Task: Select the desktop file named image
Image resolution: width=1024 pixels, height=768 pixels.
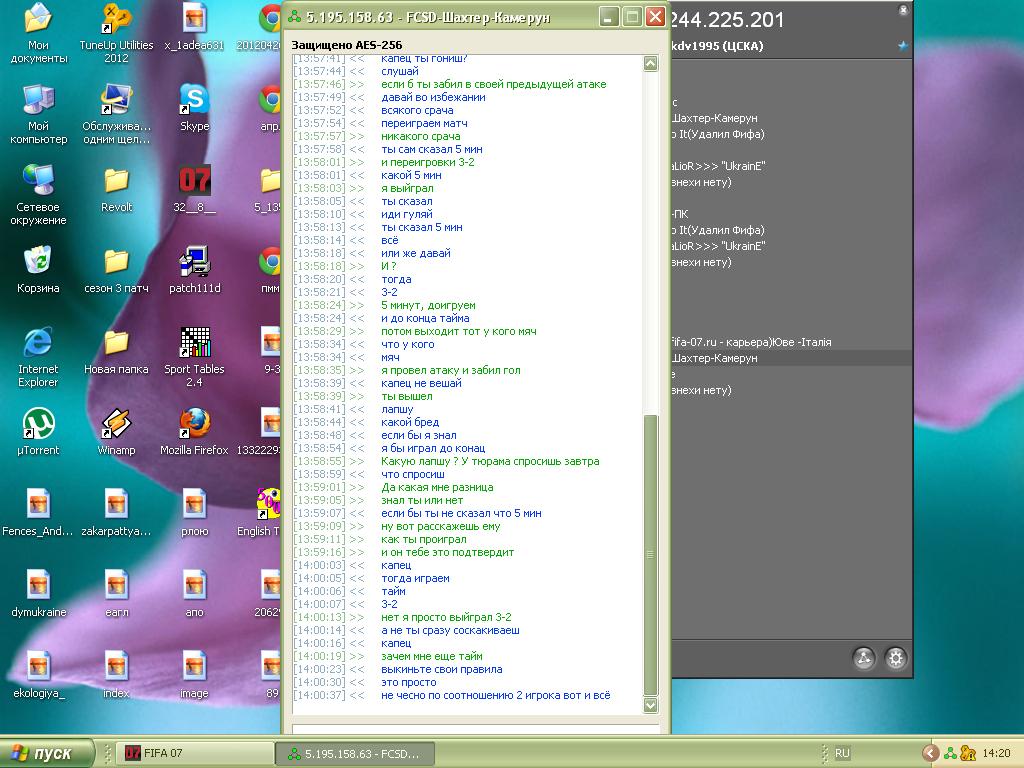Action: [195, 675]
